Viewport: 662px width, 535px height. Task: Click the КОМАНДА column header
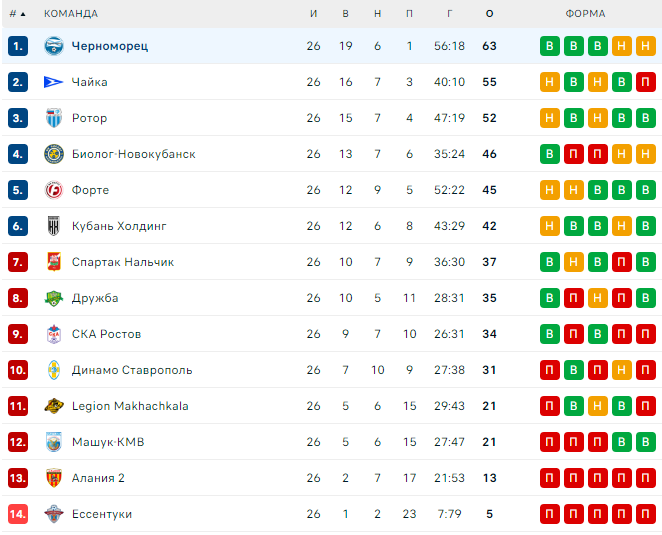[71, 14]
